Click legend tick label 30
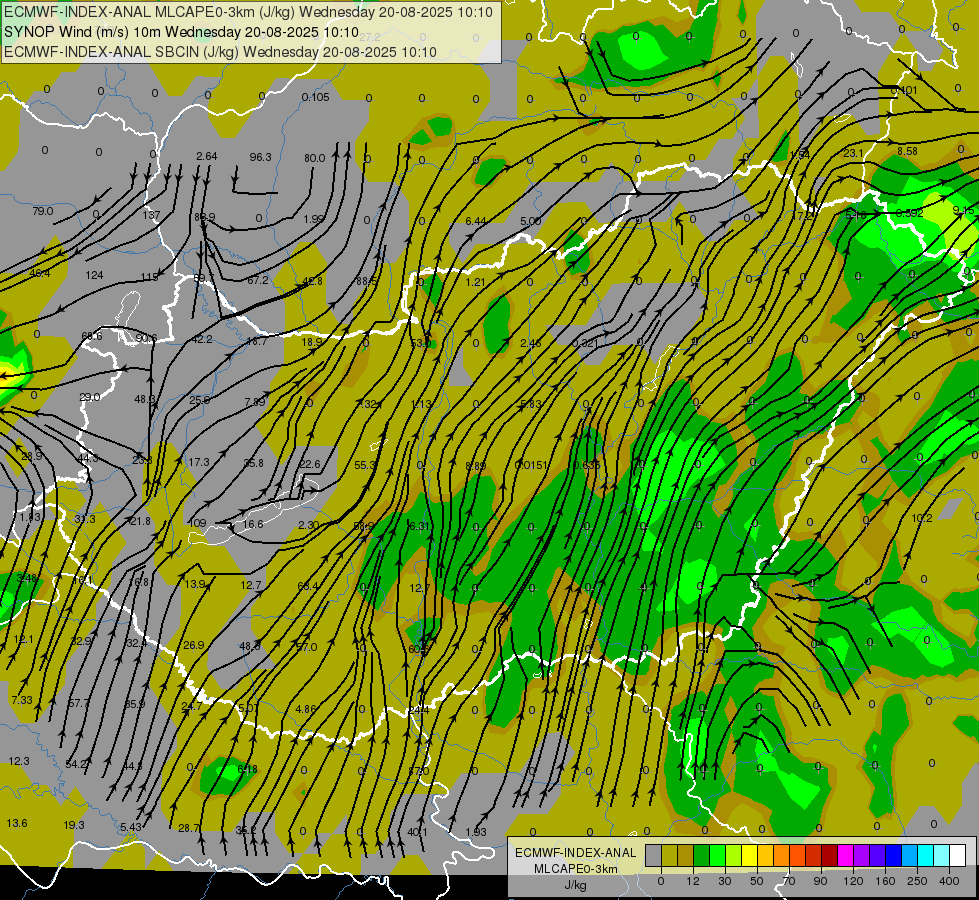Image resolution: width=979 pixels, height=900 pixels. pyautogui.click(x=724, y=881)
